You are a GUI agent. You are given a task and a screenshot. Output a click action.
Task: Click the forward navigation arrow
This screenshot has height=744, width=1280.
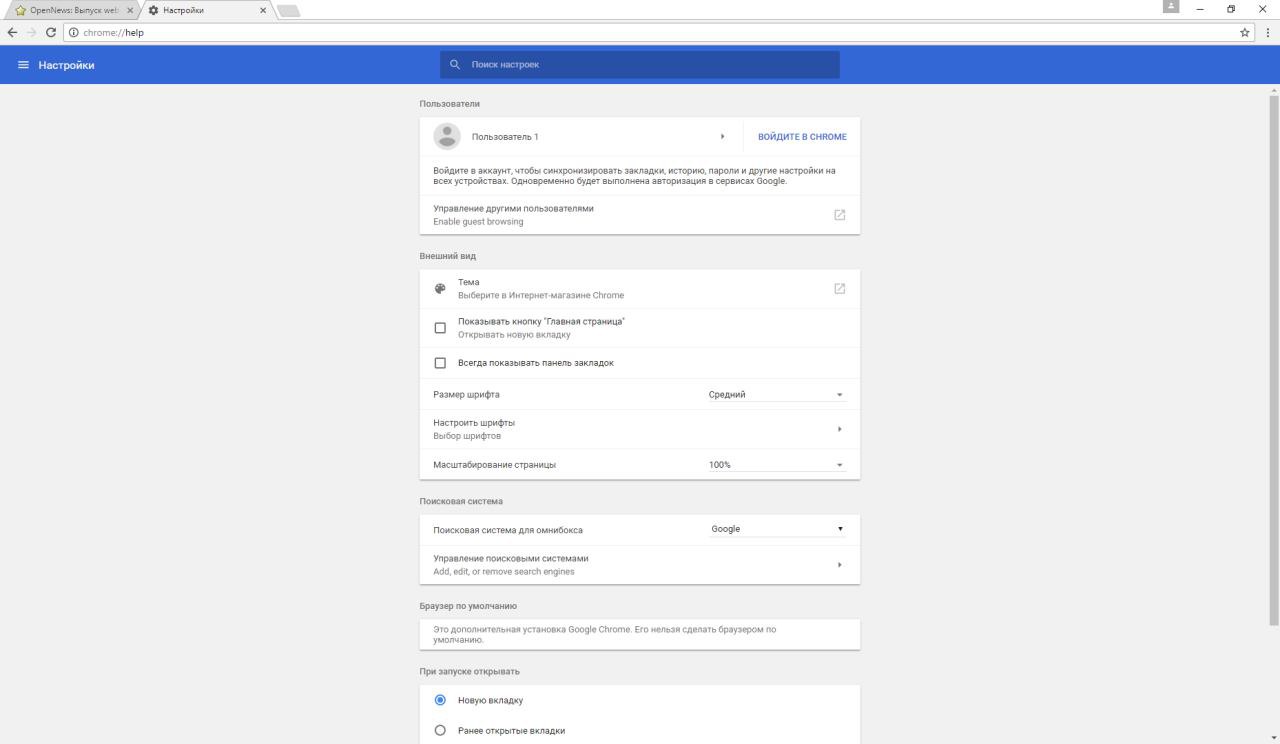click(32, 32)
